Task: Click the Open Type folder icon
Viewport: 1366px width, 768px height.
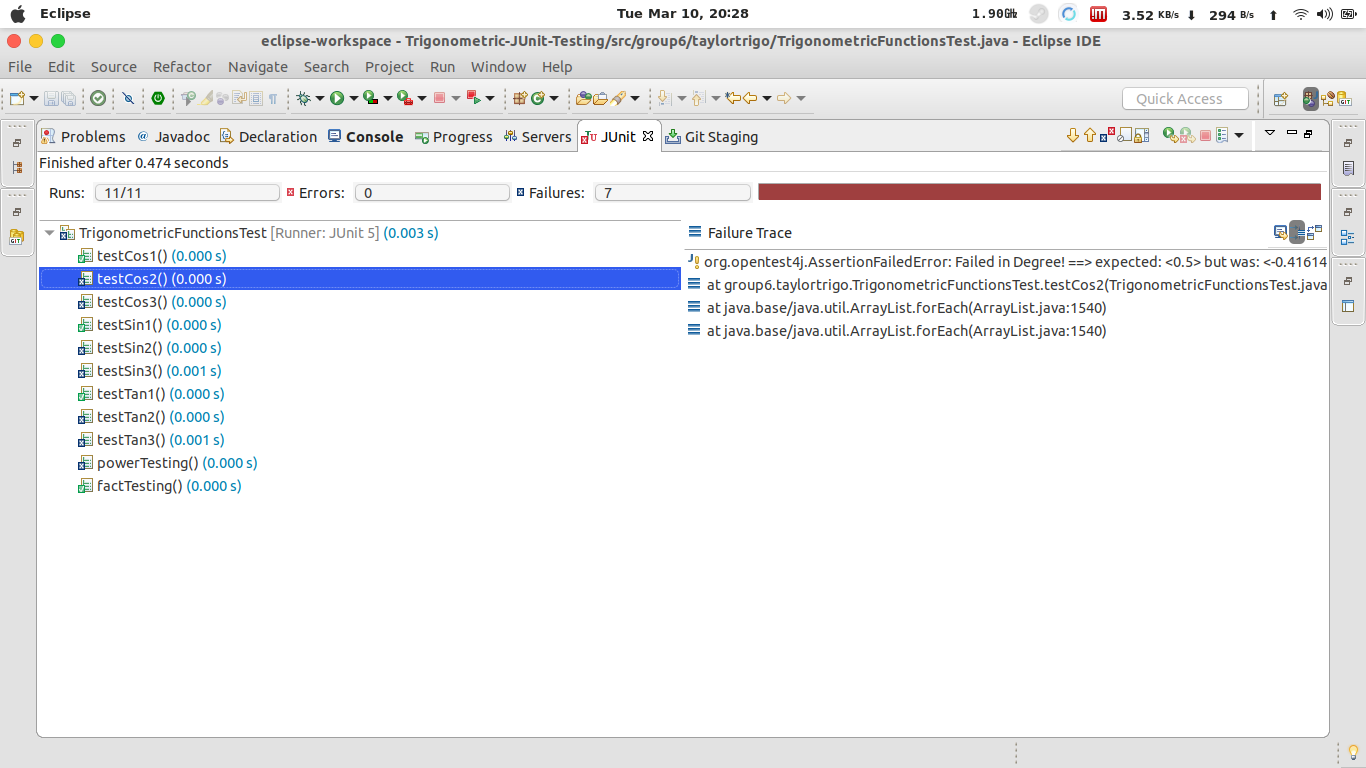Action: tap(583, 98)
